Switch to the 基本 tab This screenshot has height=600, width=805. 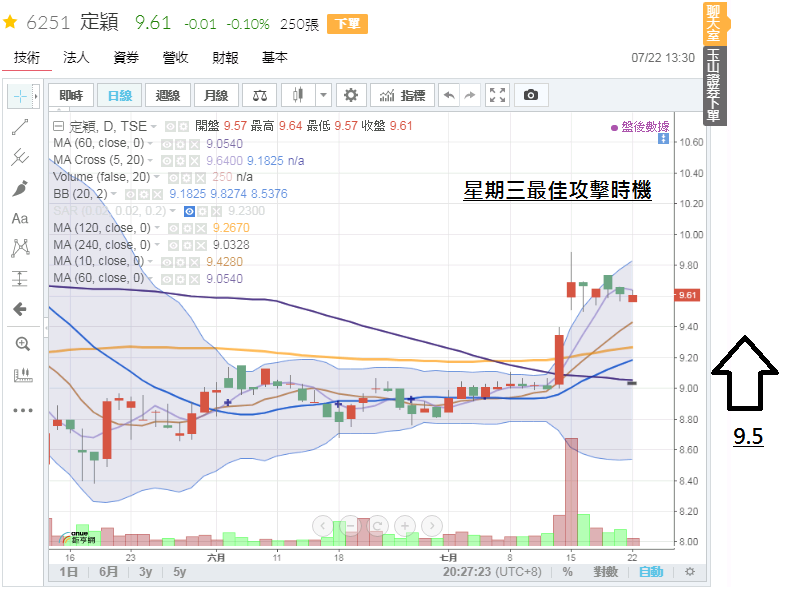pos(275,57)
